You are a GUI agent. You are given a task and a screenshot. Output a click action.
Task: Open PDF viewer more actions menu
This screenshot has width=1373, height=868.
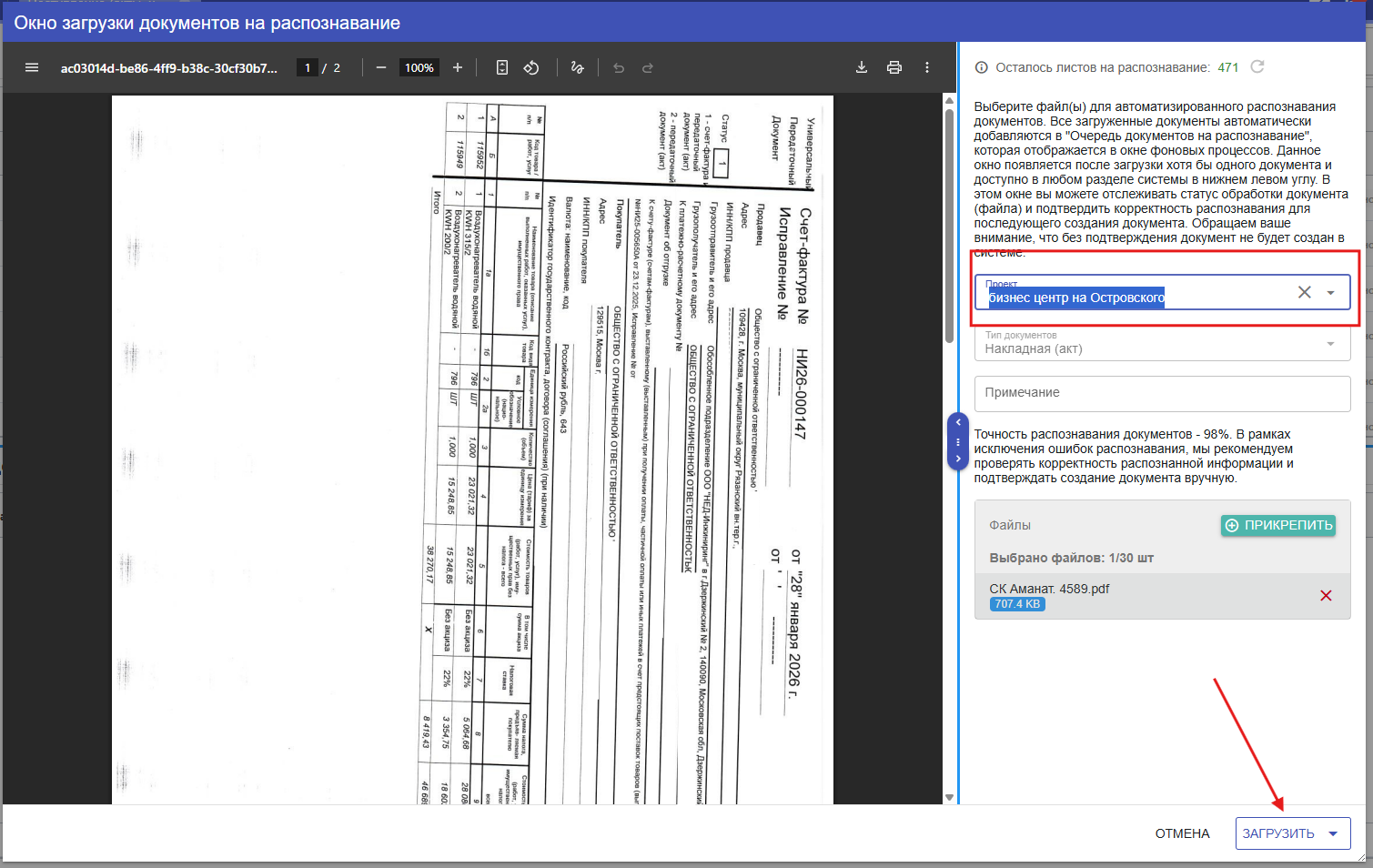pyautogui.click(x=927, y=68)
